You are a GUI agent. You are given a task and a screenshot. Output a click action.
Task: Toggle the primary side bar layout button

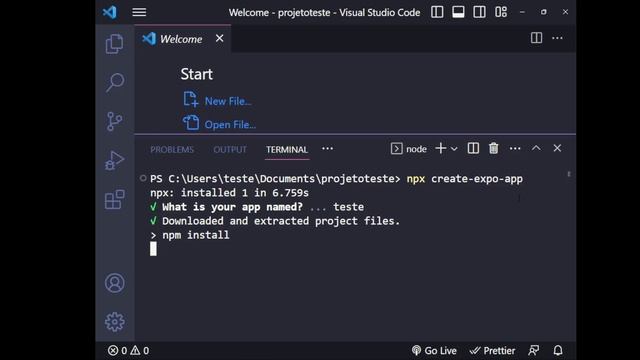(437, 12)
